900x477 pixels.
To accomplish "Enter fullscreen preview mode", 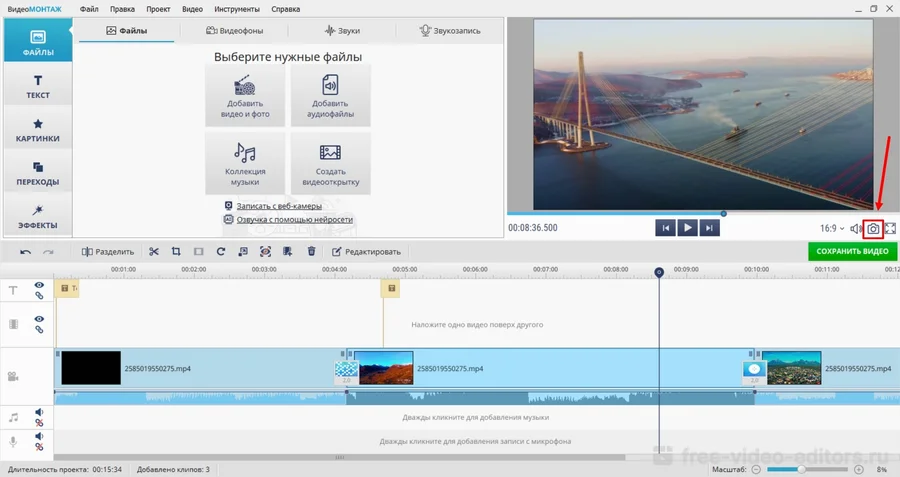I will (x=890, y=228).
